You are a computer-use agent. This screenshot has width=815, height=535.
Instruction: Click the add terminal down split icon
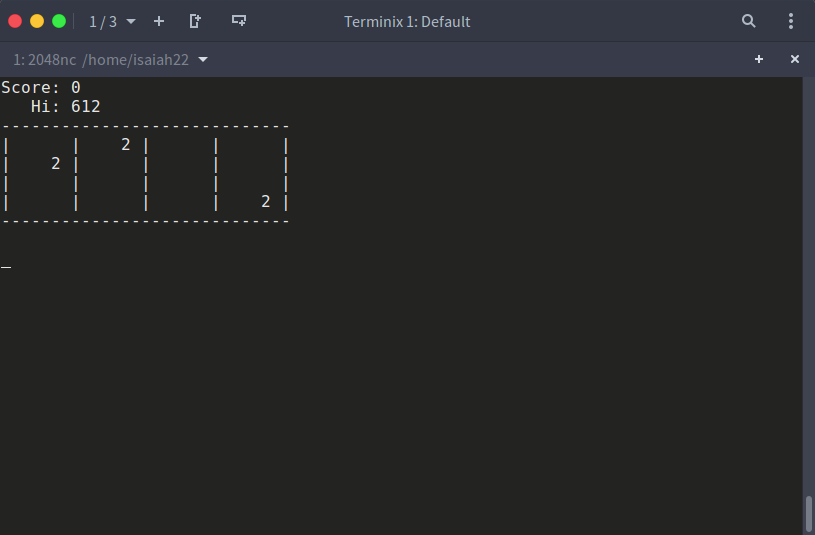[239, 21]
